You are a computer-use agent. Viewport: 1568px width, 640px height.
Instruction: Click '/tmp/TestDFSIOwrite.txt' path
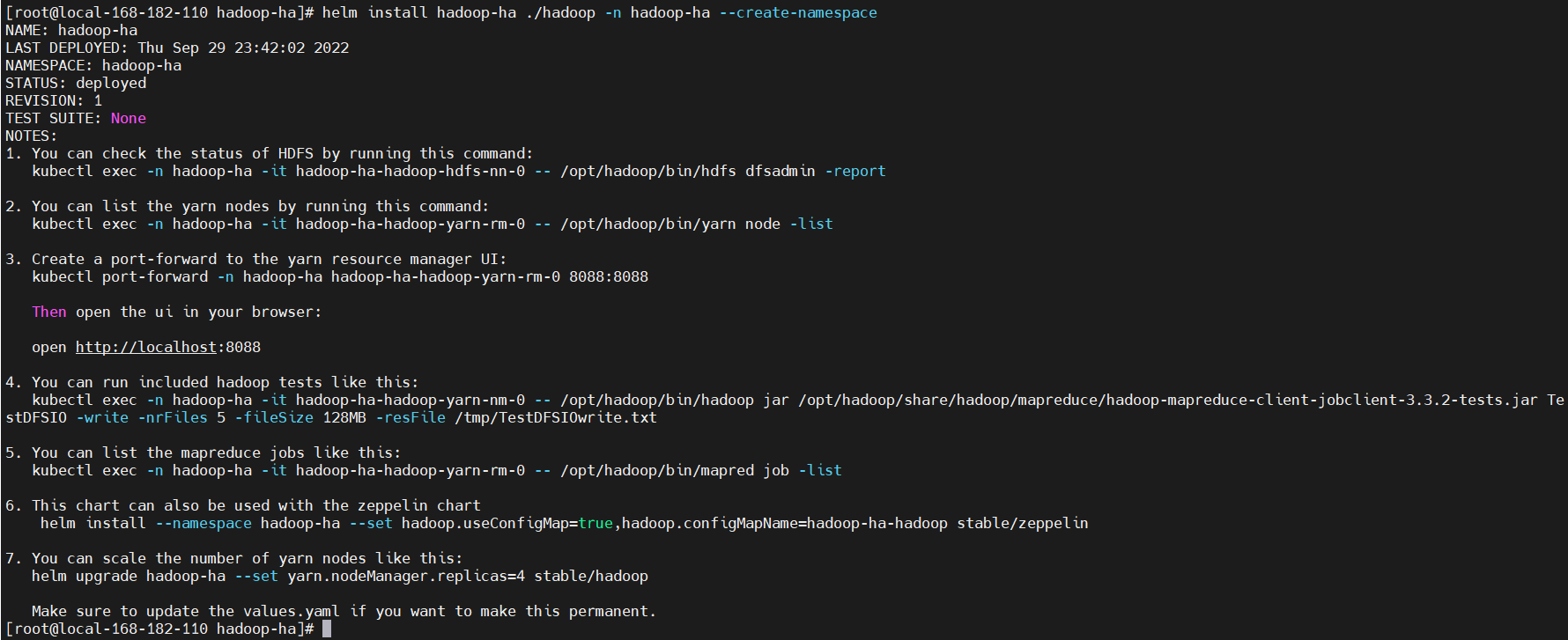tap(556, 417)
